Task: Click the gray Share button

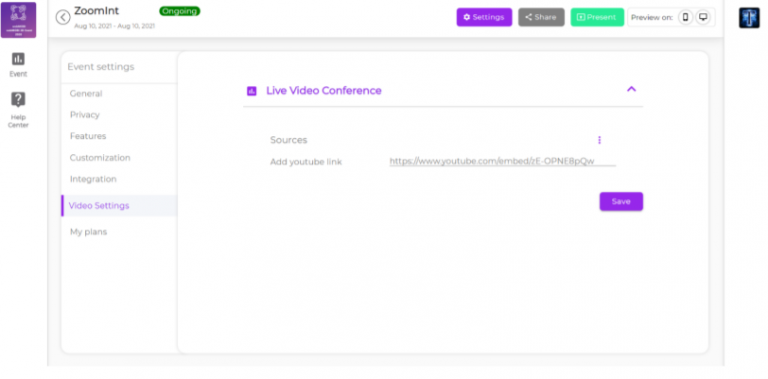Action: pos(541,17)
